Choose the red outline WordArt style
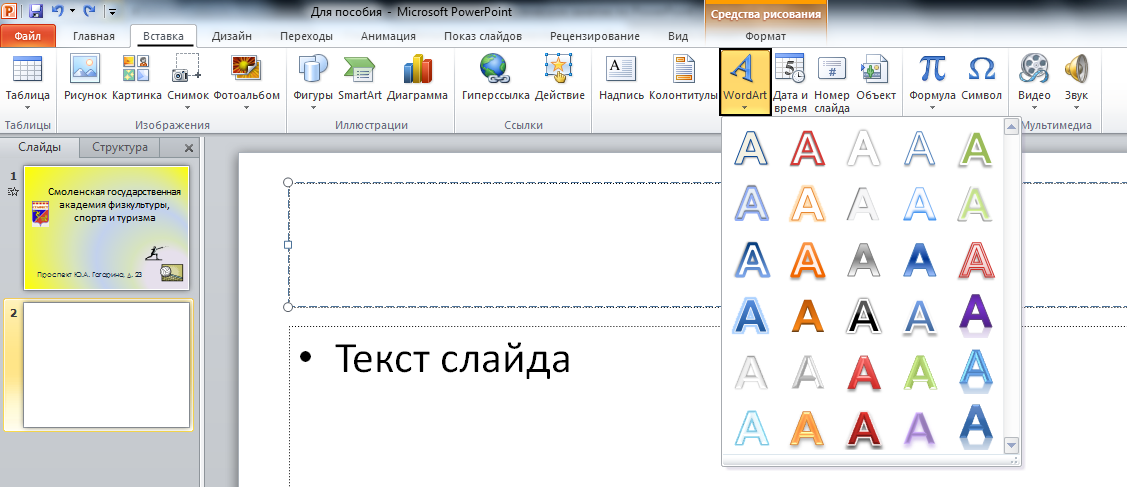Viewport: 1127px width, 487px height. 807,149
